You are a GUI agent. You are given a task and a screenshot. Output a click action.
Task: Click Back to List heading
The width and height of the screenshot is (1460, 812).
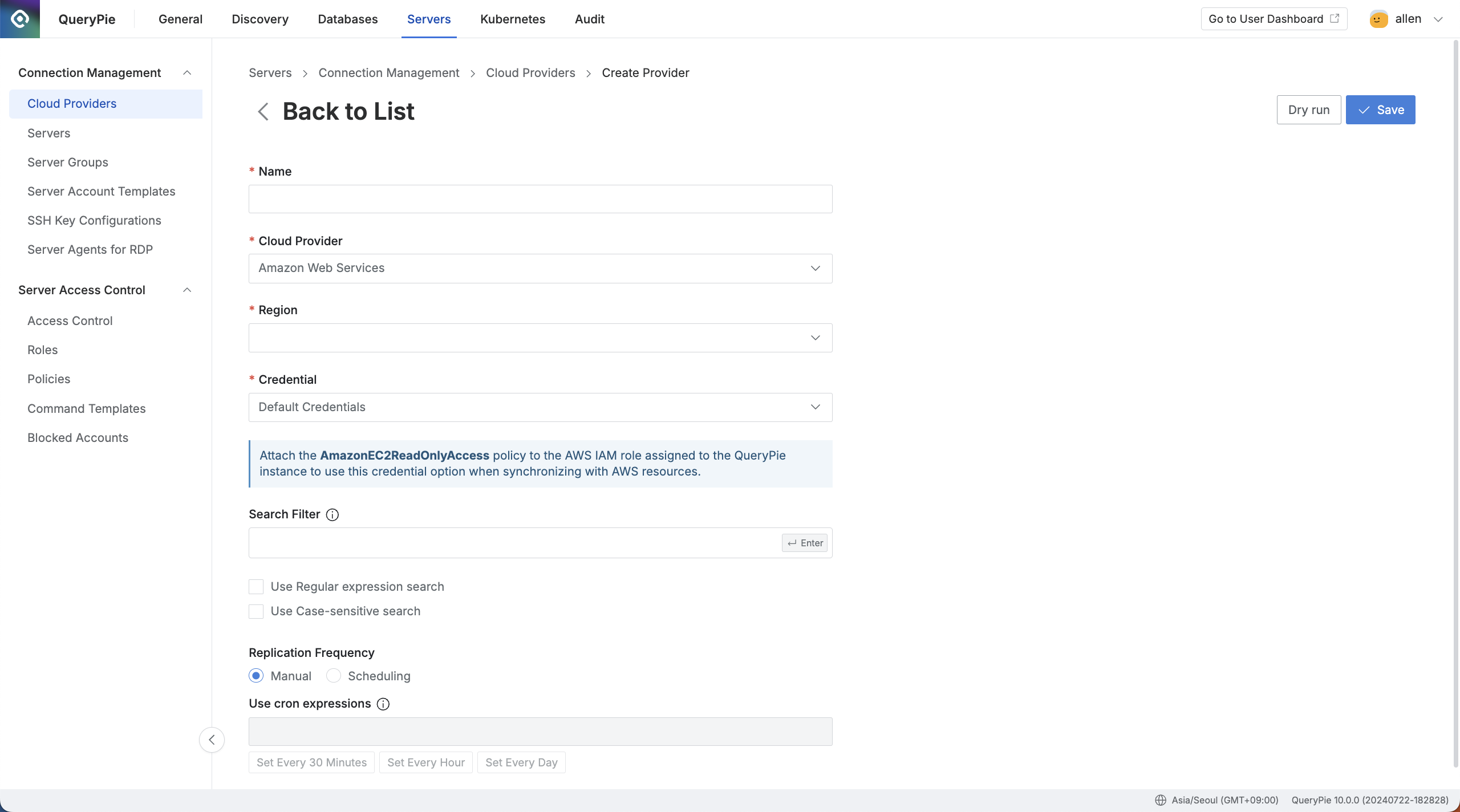[x=348, y=111]
